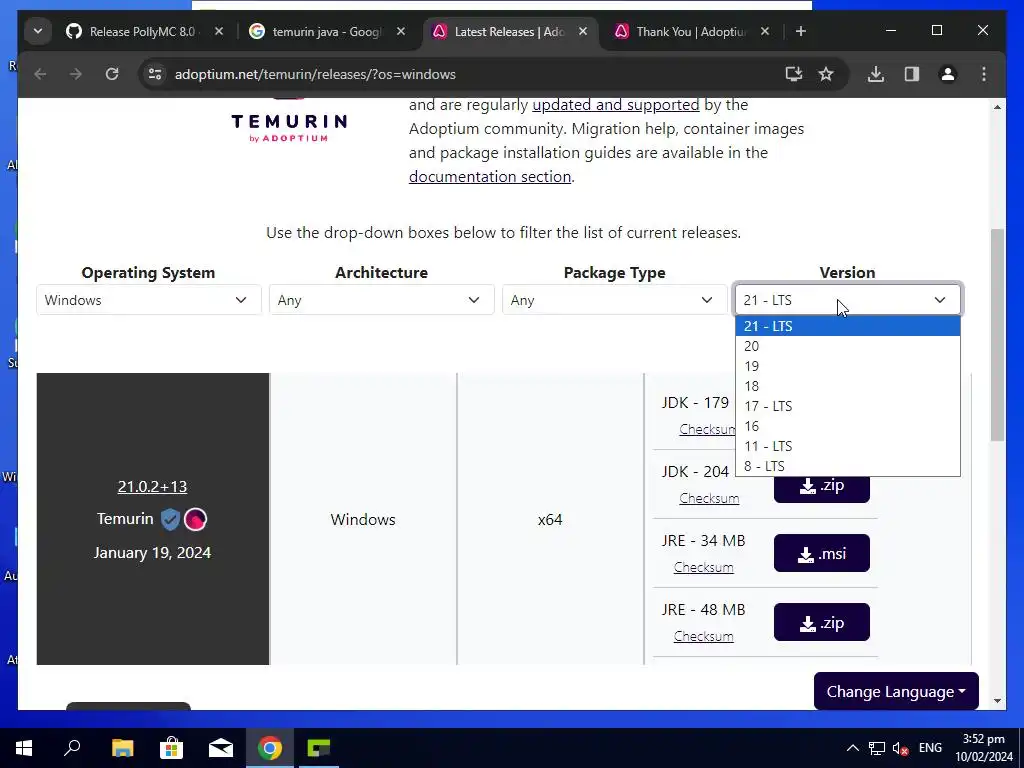1024x768 pixels.
Task: Select the Latest Releases Adoptium tab
Action: point(509,31)
